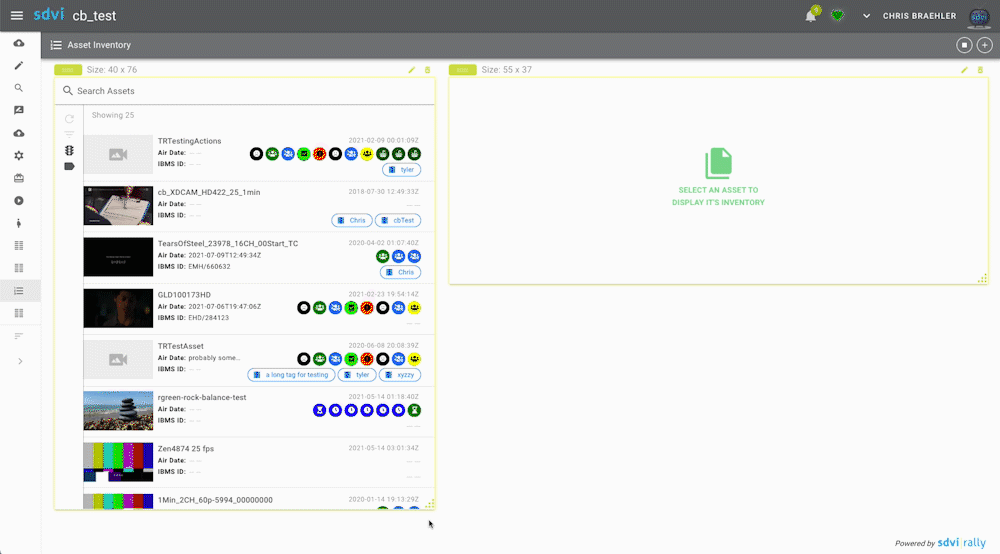
Task: Open the Chris Braehler user menu
Action: (919, 16)
